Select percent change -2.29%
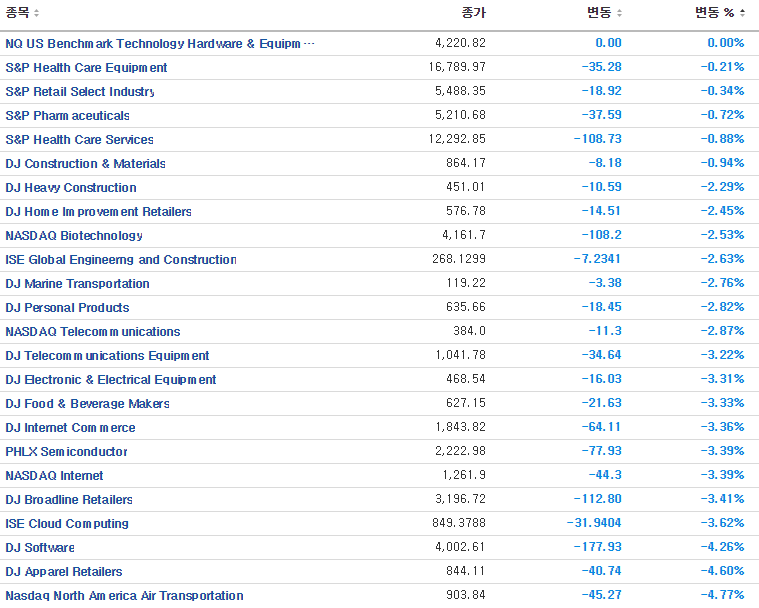 [x=722, y=187]
